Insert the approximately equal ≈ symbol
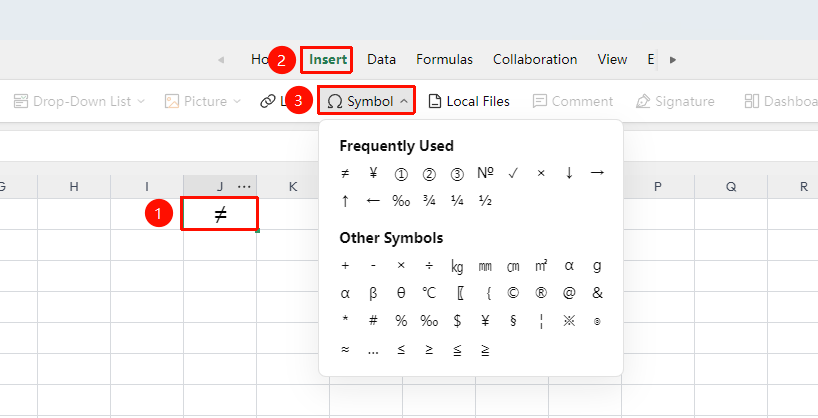This screenshot has height=418, width=818. tap(345, 350)
